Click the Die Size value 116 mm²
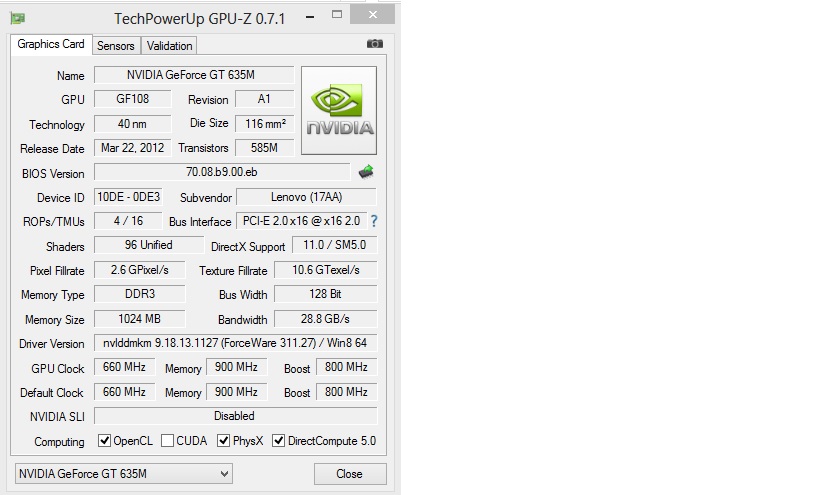Image resolution: width=819 pixels, height=495 pixels. [x=264, y=124]
